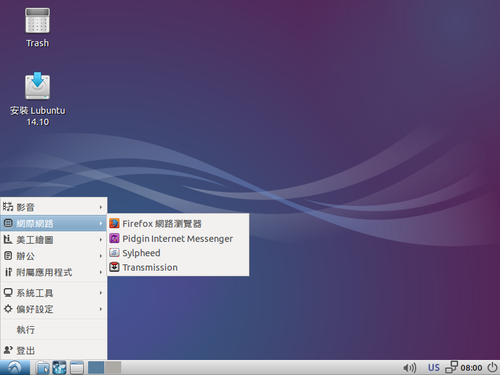Click the network connection tray icon
The height and width of the screenshot is (375, 500).
tap(451, 367)
